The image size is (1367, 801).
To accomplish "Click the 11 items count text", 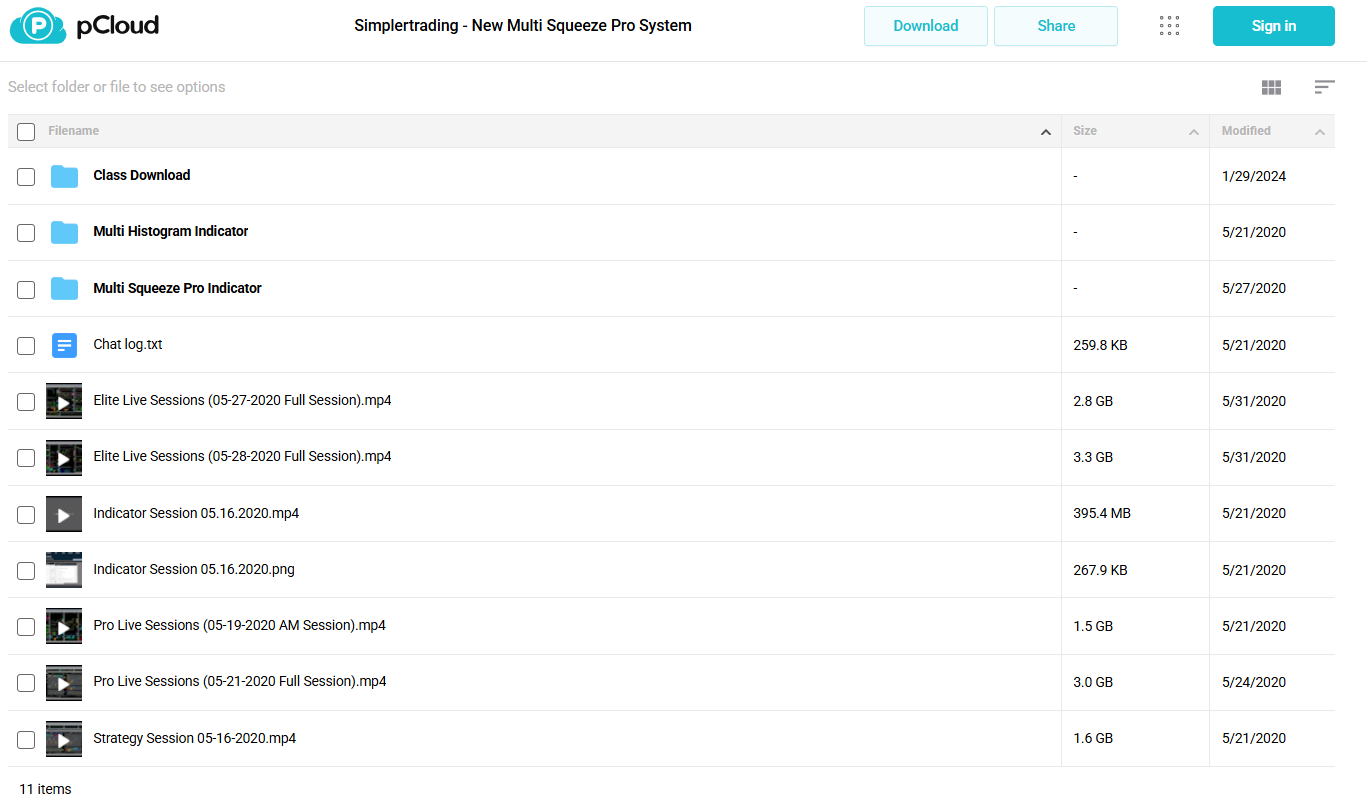I will tap(45, 789).
